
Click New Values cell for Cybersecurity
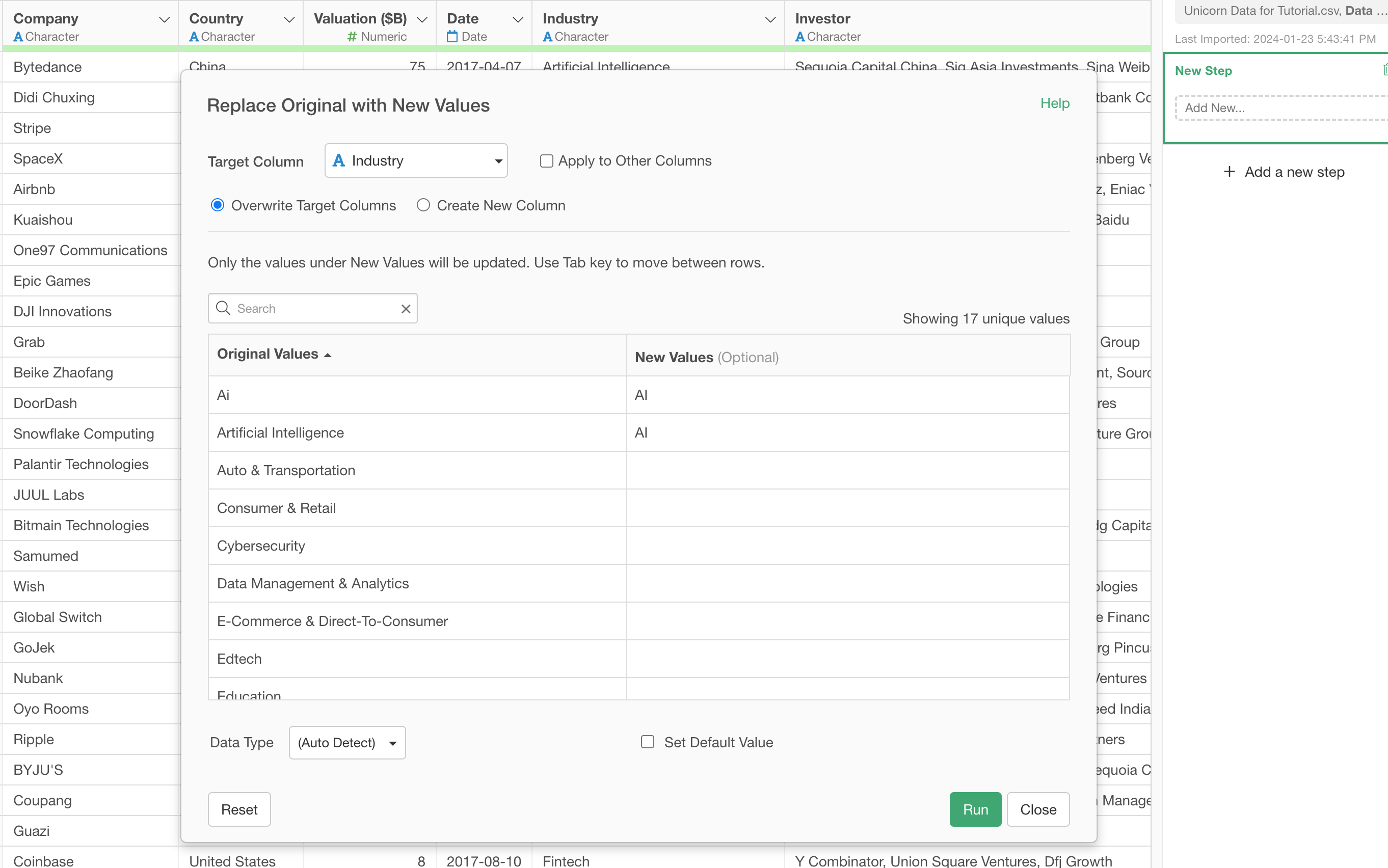[x=847, y=546]
